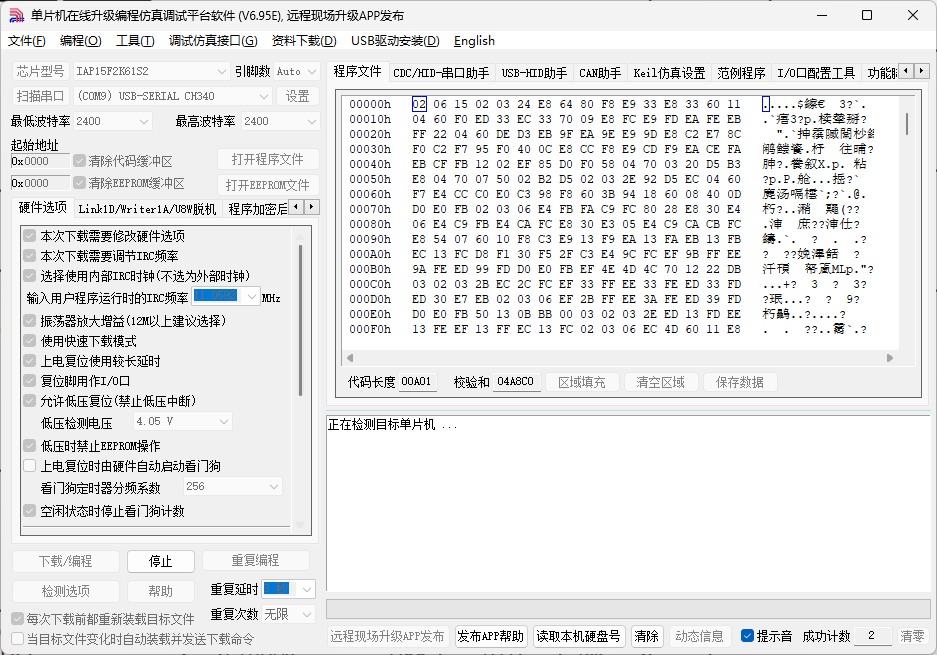Open the 工具(T) menu
The width and height of the screenshot is (937, 655).
135,41
